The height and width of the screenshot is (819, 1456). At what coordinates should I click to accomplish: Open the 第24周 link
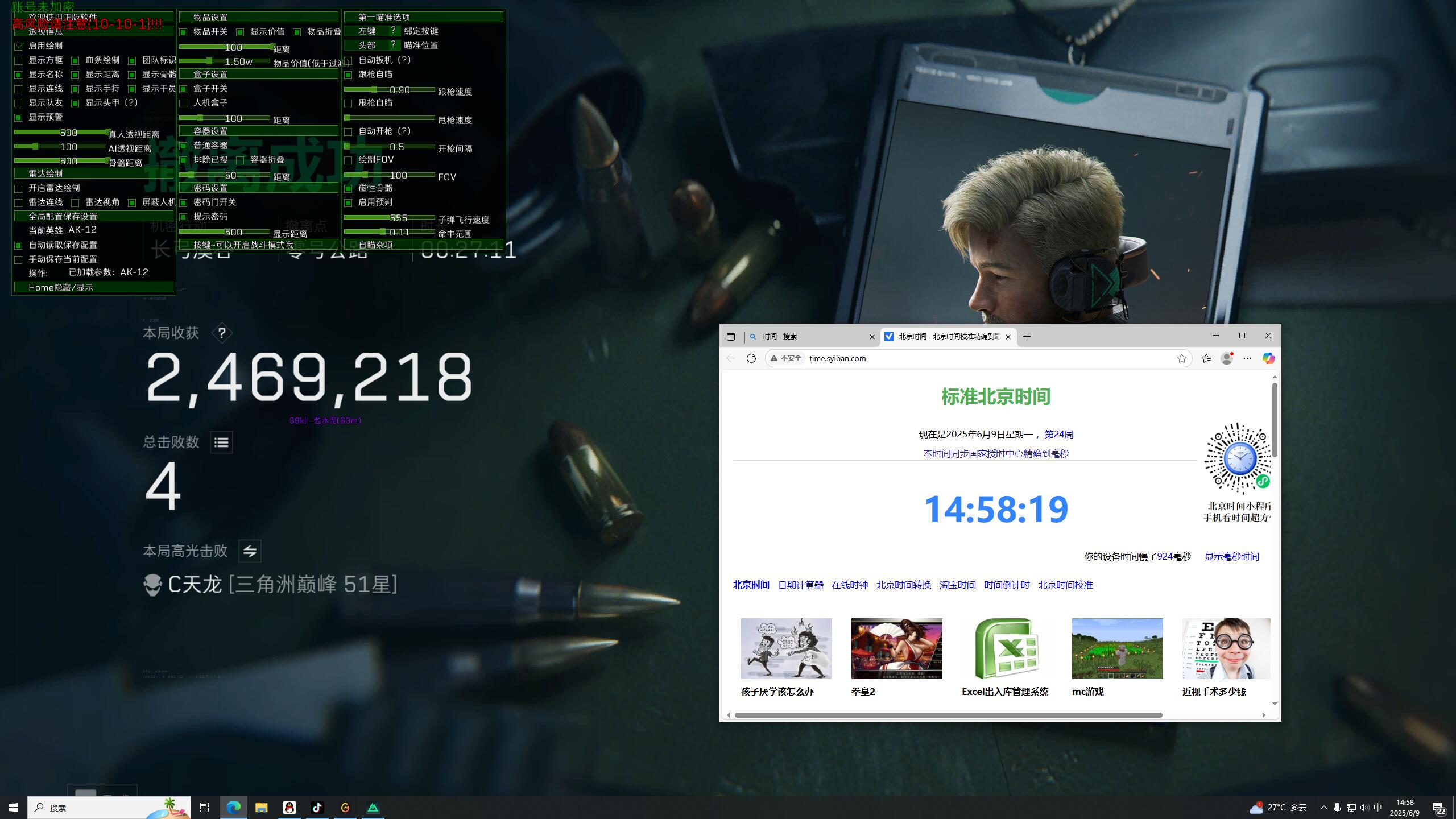tap(1058, 434)
